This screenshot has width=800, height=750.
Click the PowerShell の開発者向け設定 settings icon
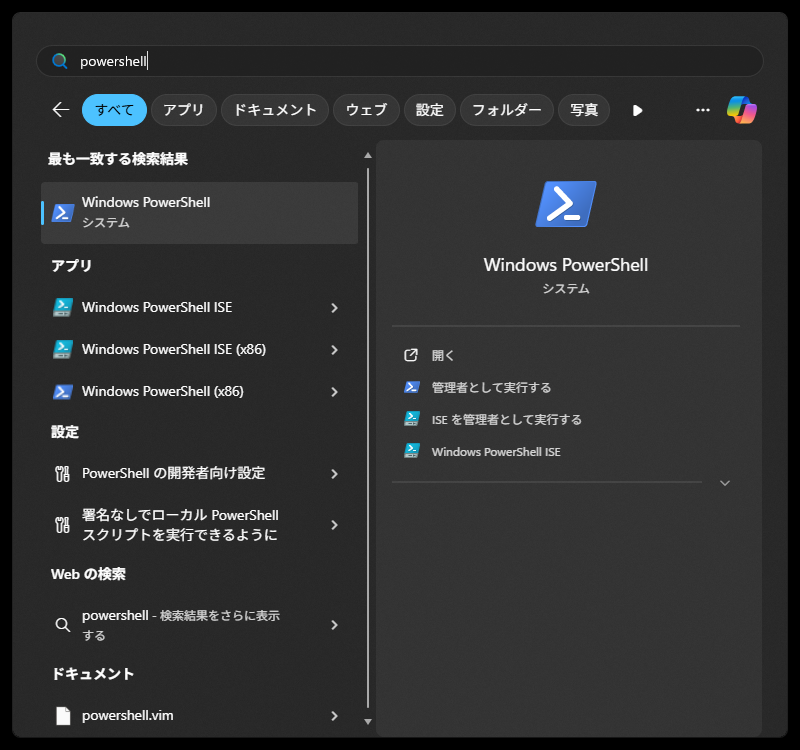point(63,474)
